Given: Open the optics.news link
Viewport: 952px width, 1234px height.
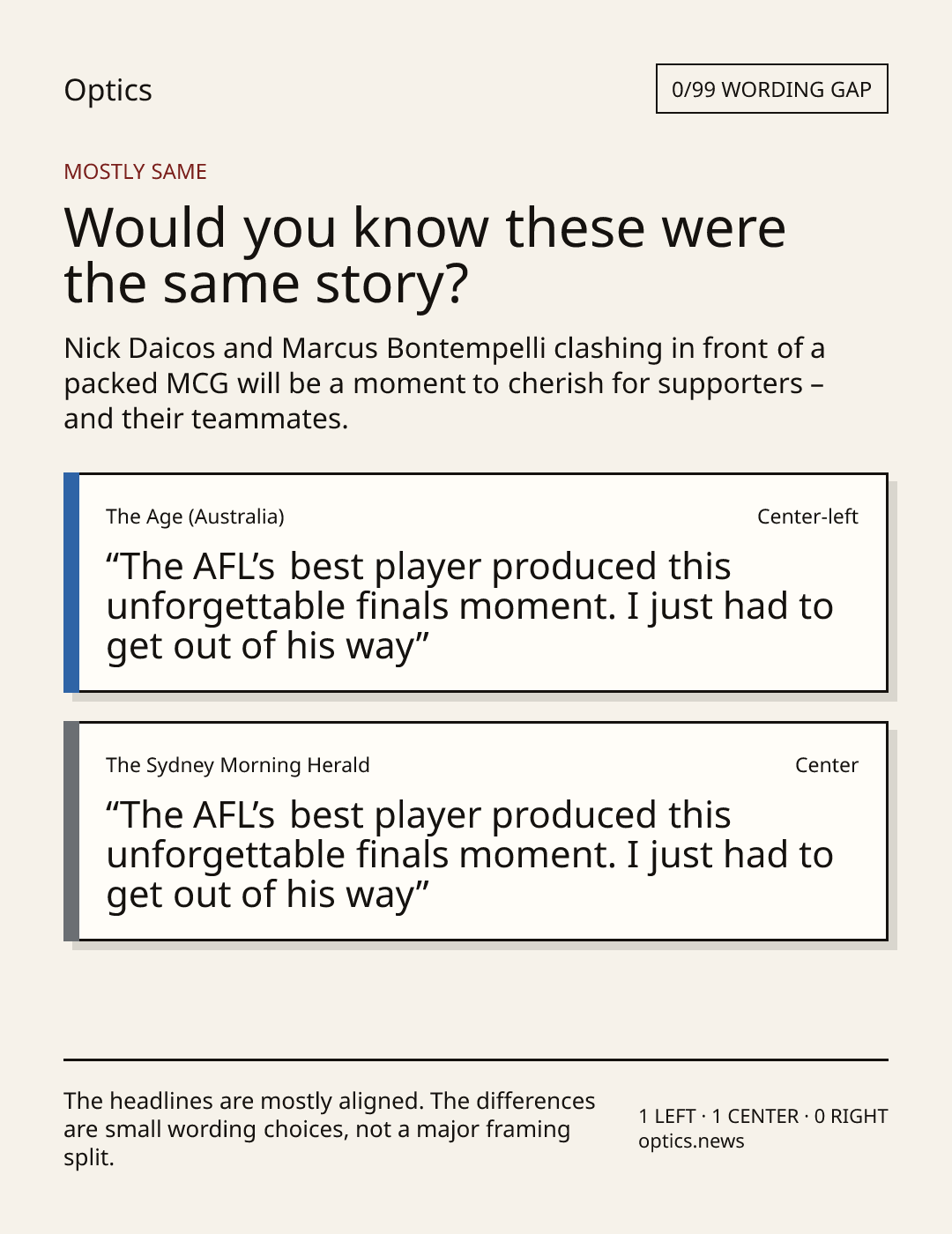Looking at the screenshot, I should click(691, 1141).
